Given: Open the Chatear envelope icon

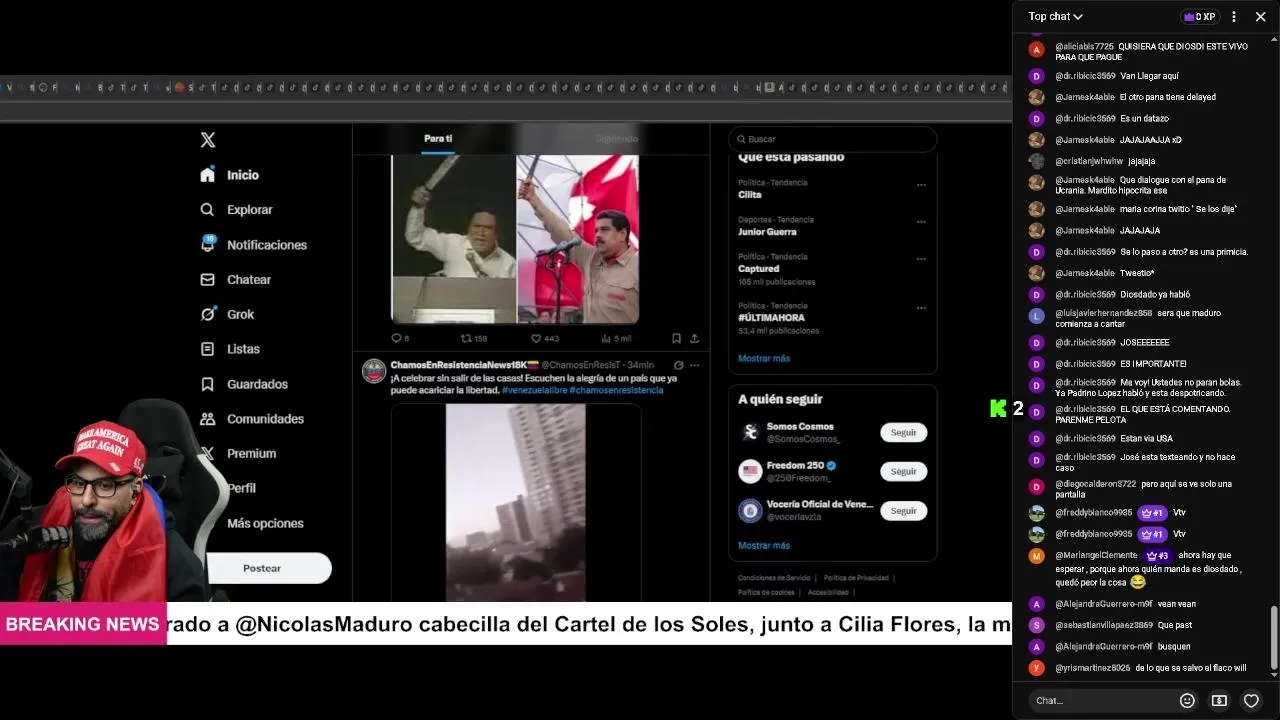Looking at the screenshot, I should (x=207, y=280).
